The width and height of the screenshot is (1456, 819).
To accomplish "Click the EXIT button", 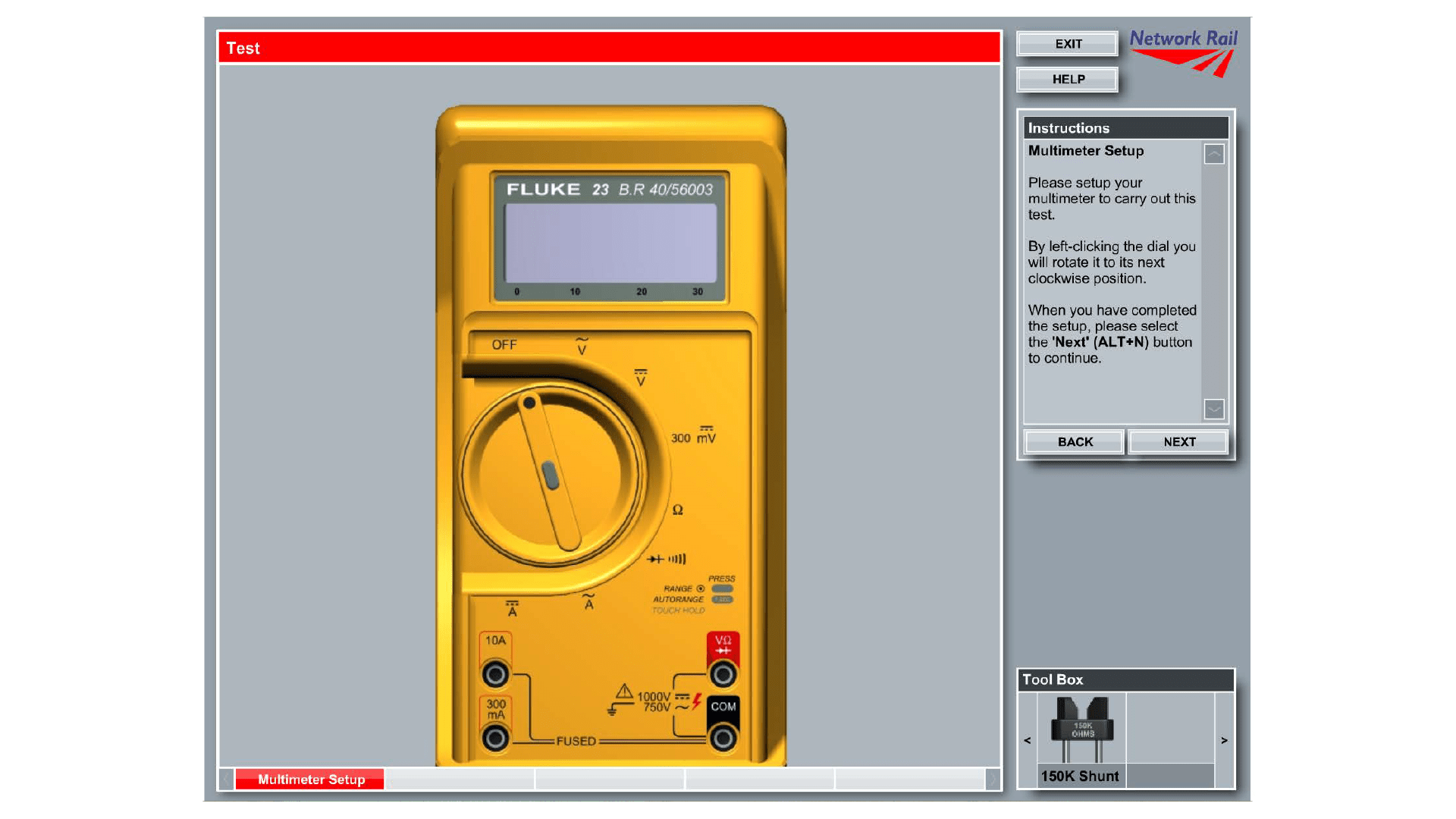I will 1068,44.
